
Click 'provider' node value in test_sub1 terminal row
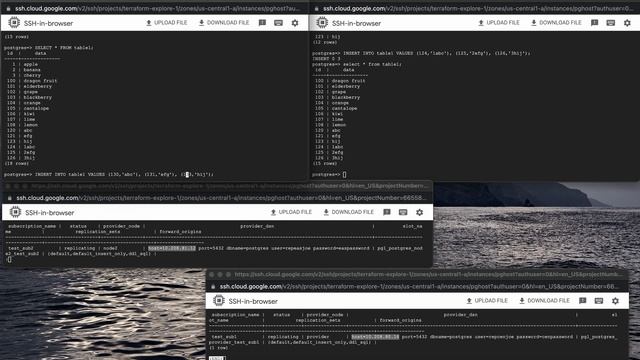tap(318, 337)
